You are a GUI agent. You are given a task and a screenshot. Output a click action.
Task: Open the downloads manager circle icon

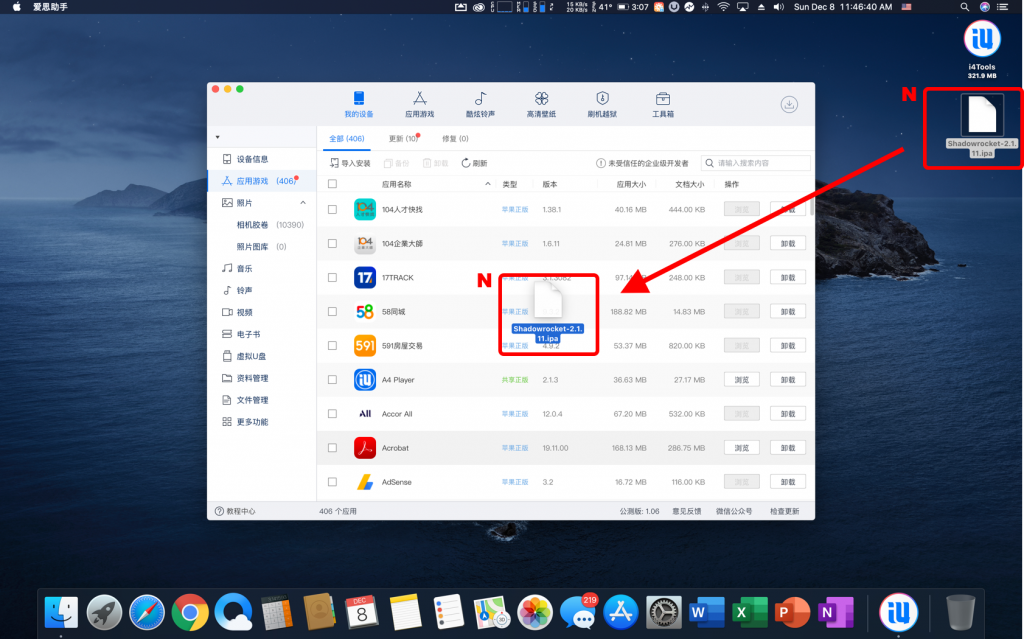pos(789,105)
